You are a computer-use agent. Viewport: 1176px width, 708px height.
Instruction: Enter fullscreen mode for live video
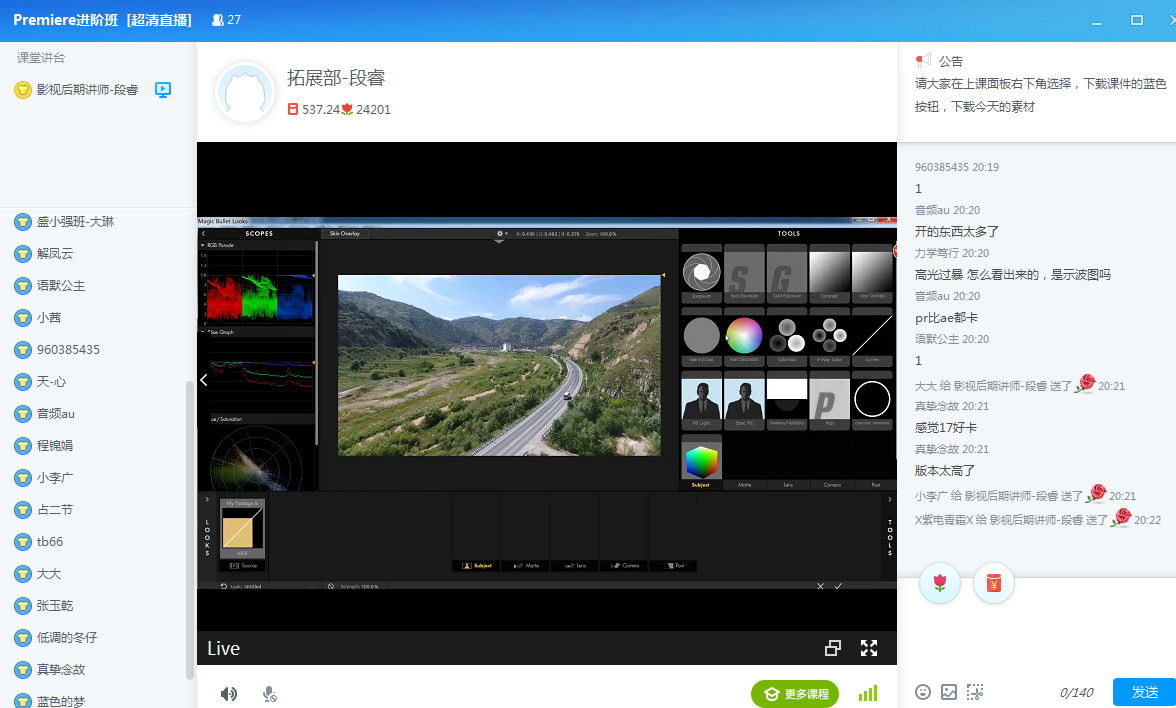point(869,648)
